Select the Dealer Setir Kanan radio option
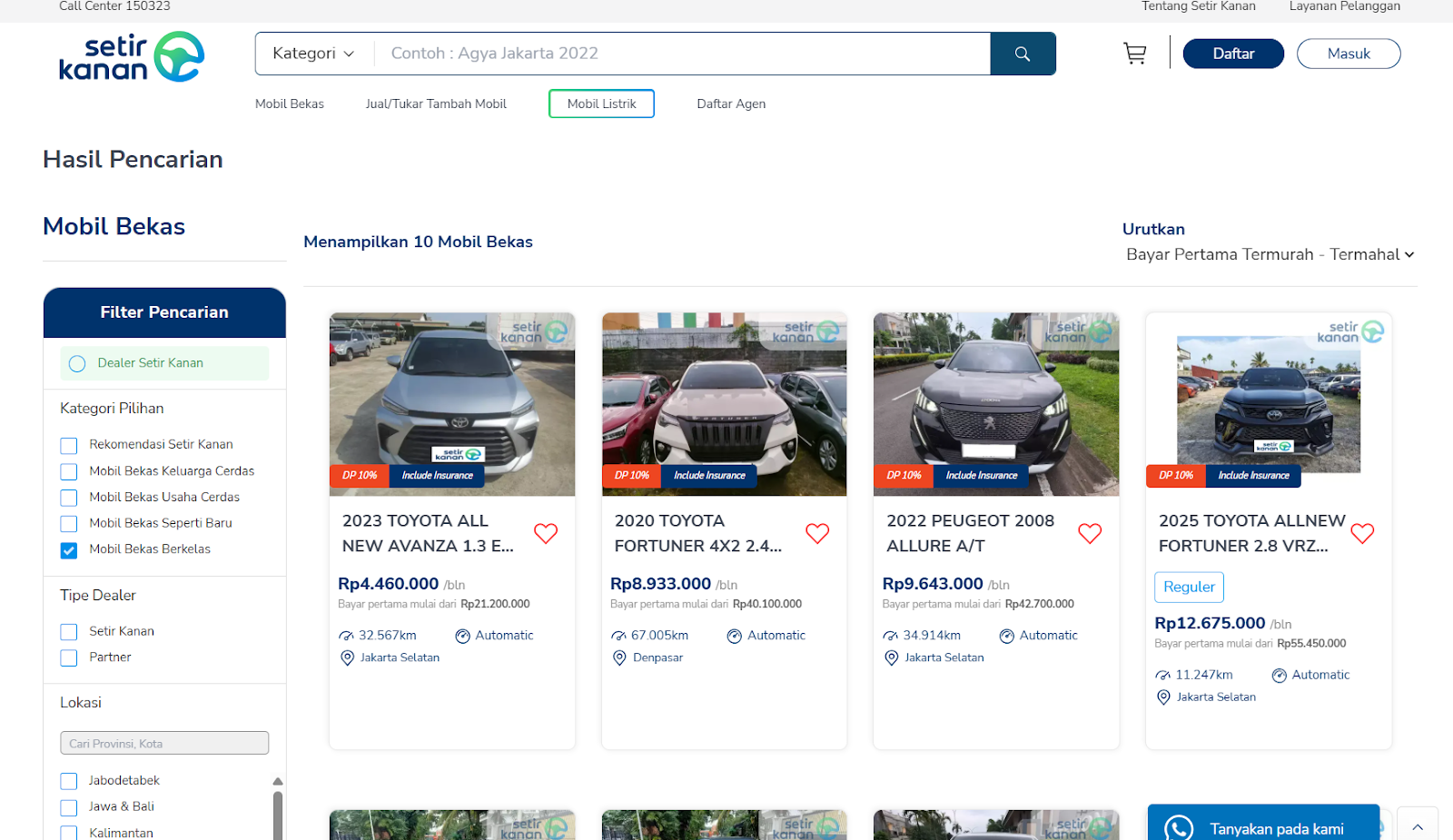This screenshot has height=840, width=1453. 77,363
